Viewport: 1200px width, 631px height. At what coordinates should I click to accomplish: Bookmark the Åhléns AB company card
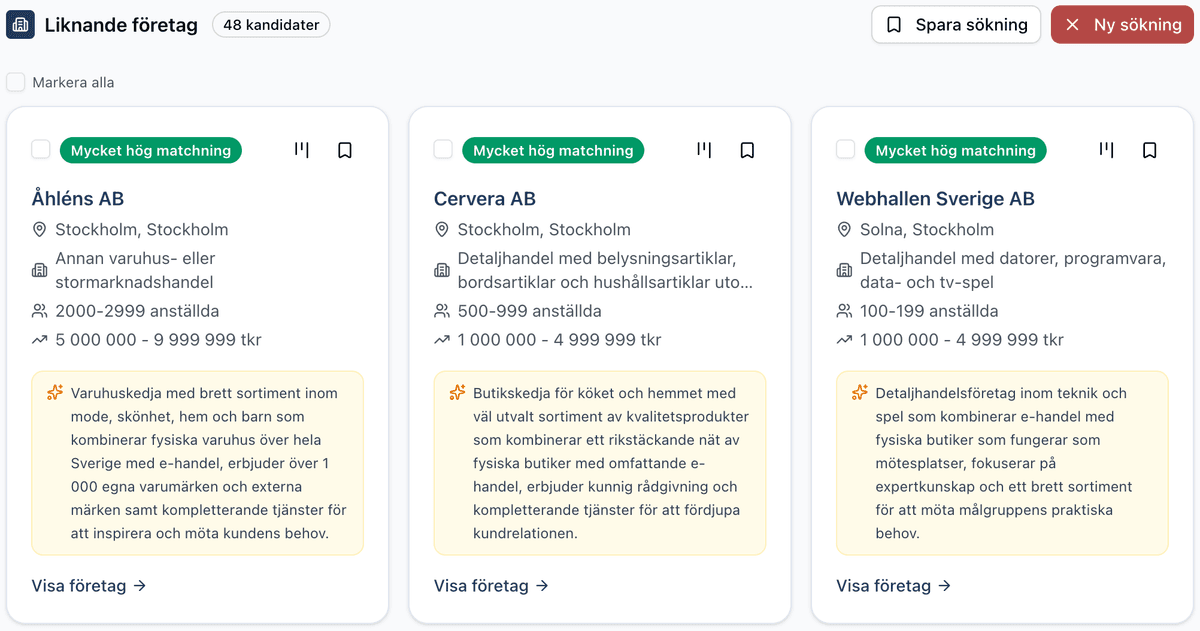pos(345,149)
